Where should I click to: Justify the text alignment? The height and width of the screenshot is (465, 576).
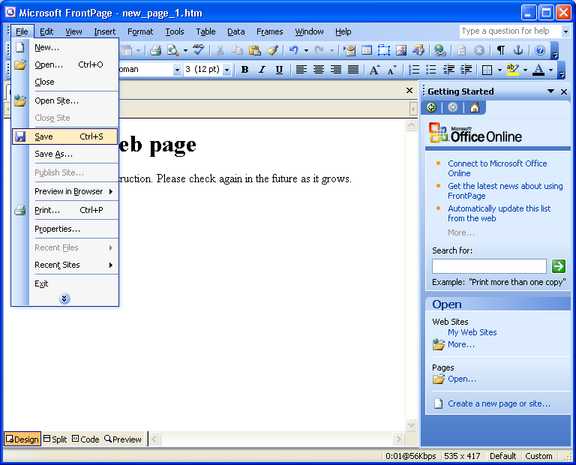[353, 69]
